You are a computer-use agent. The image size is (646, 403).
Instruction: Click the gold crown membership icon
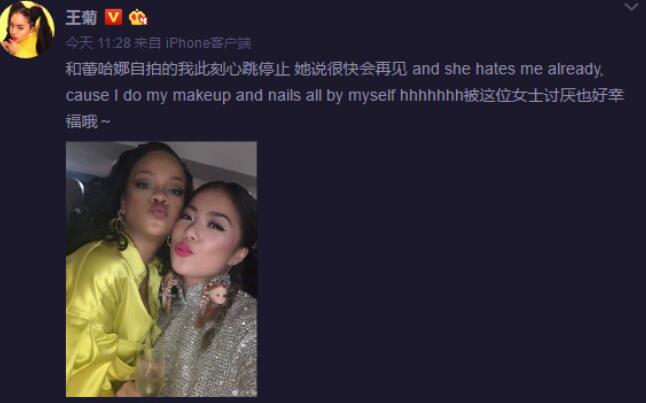point(138,17)
